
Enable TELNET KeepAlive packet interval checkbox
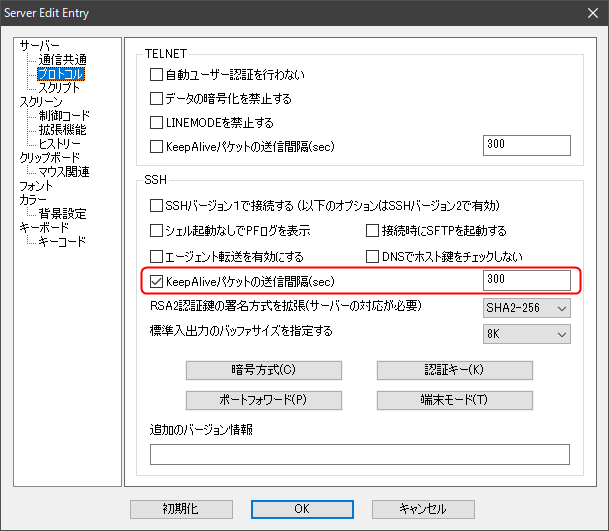(x=156, y=147)
